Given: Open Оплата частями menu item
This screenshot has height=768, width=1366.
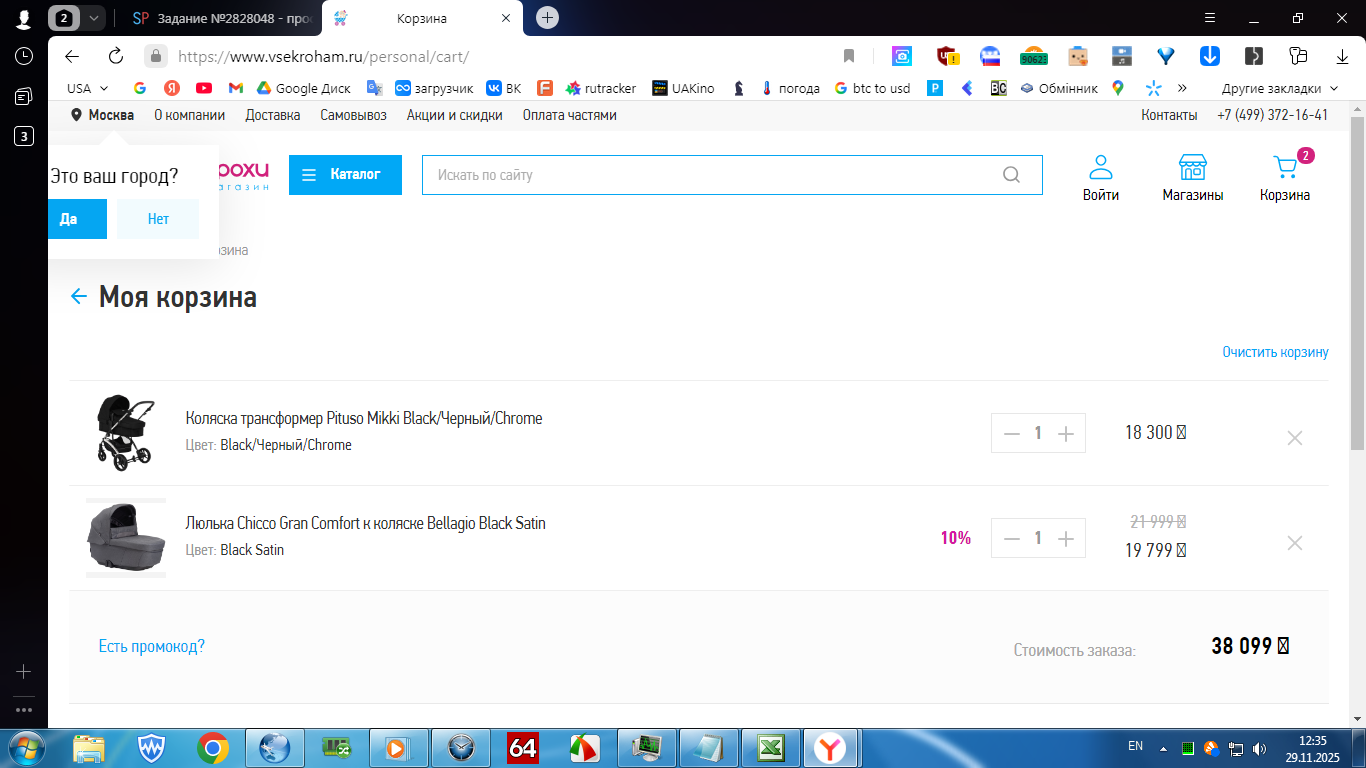Looking at the screenshot, I should 569,115.
